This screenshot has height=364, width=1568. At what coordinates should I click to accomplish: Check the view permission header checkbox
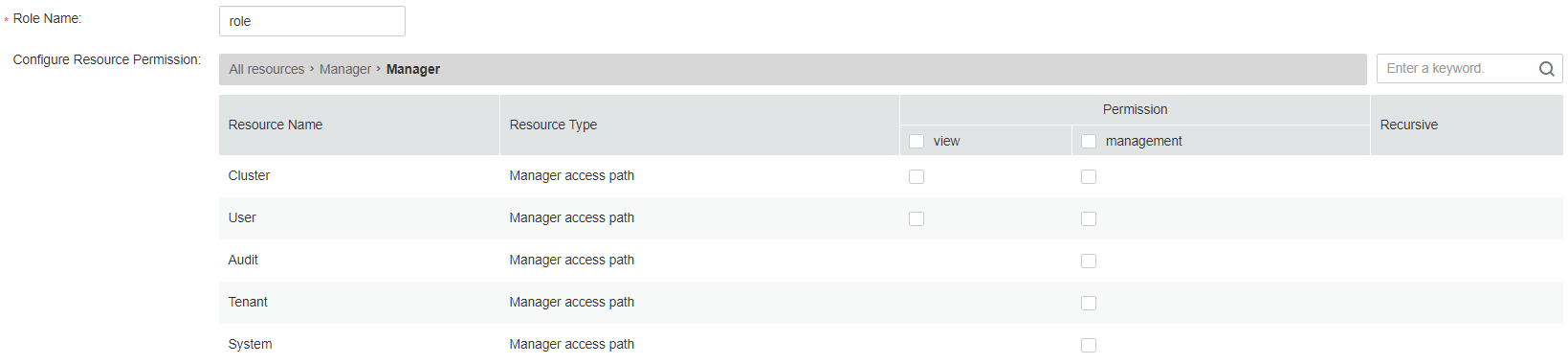917,142
